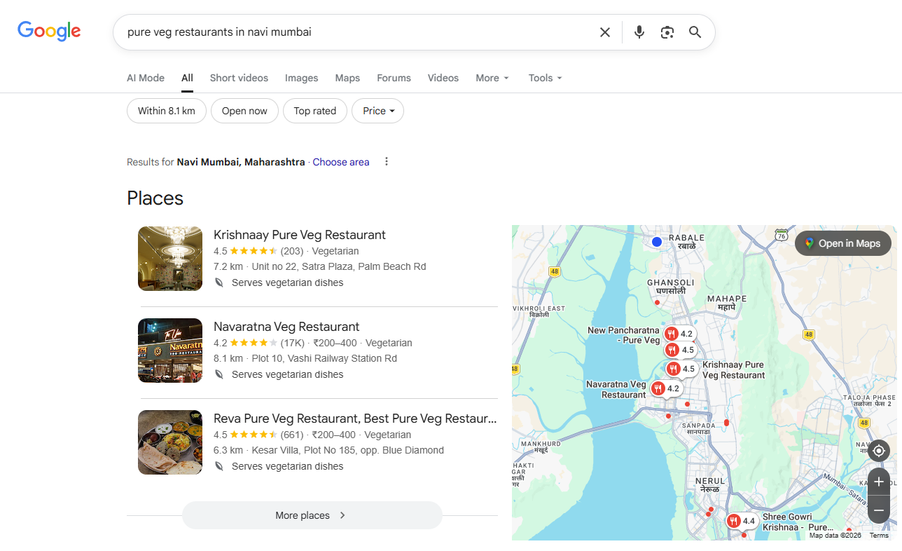Click the New Pancharatna 4.2 map pin

679,334
